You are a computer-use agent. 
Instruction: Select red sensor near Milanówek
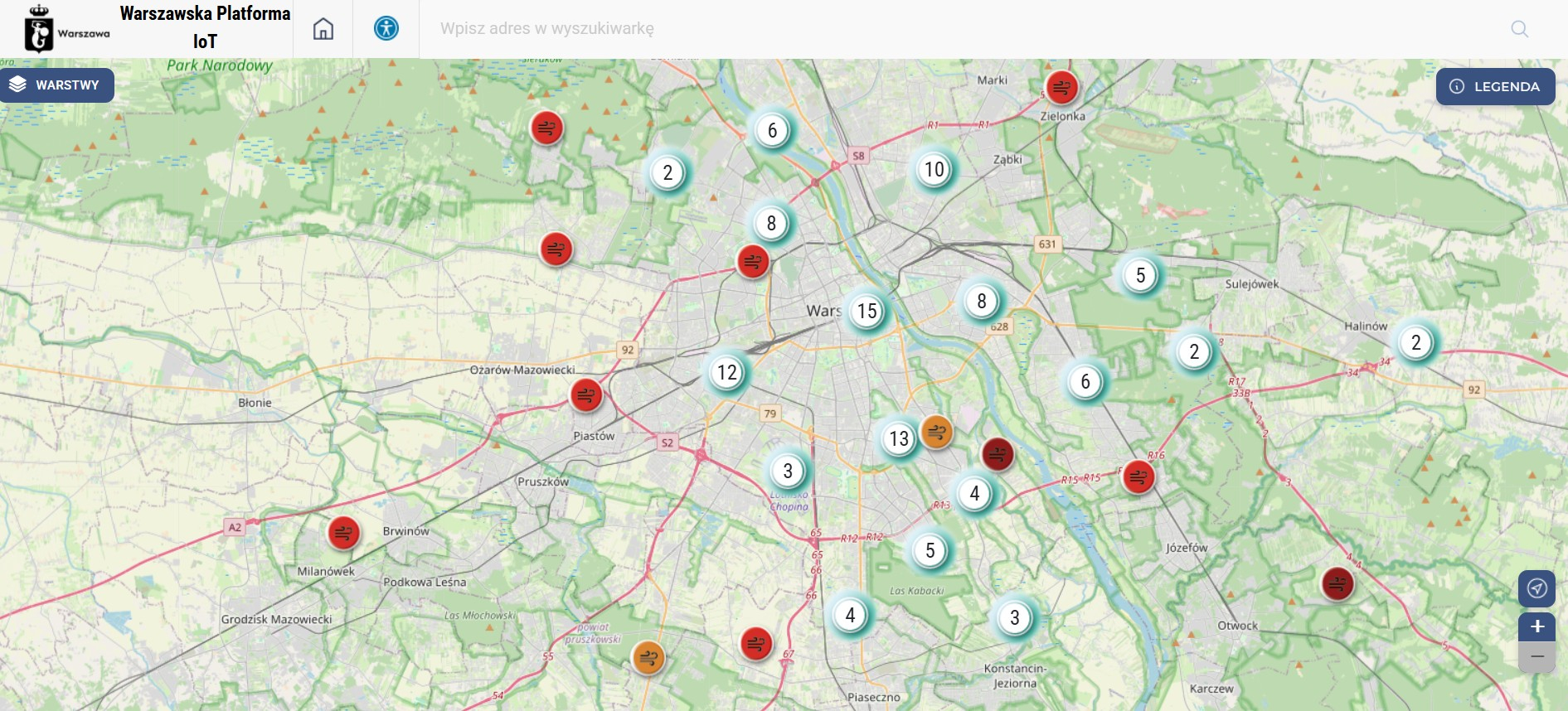343,533
